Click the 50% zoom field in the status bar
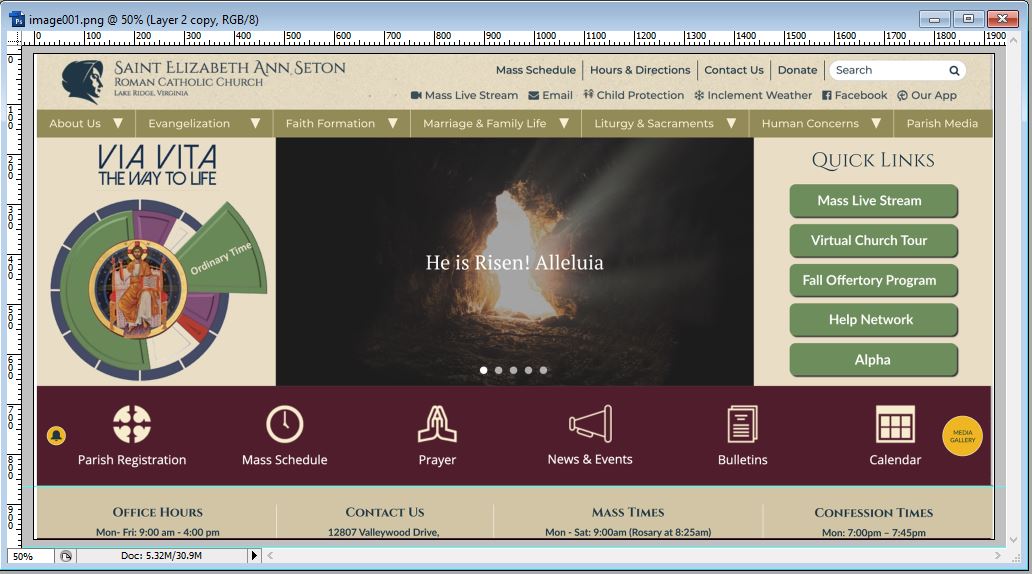 pos(28,556)
